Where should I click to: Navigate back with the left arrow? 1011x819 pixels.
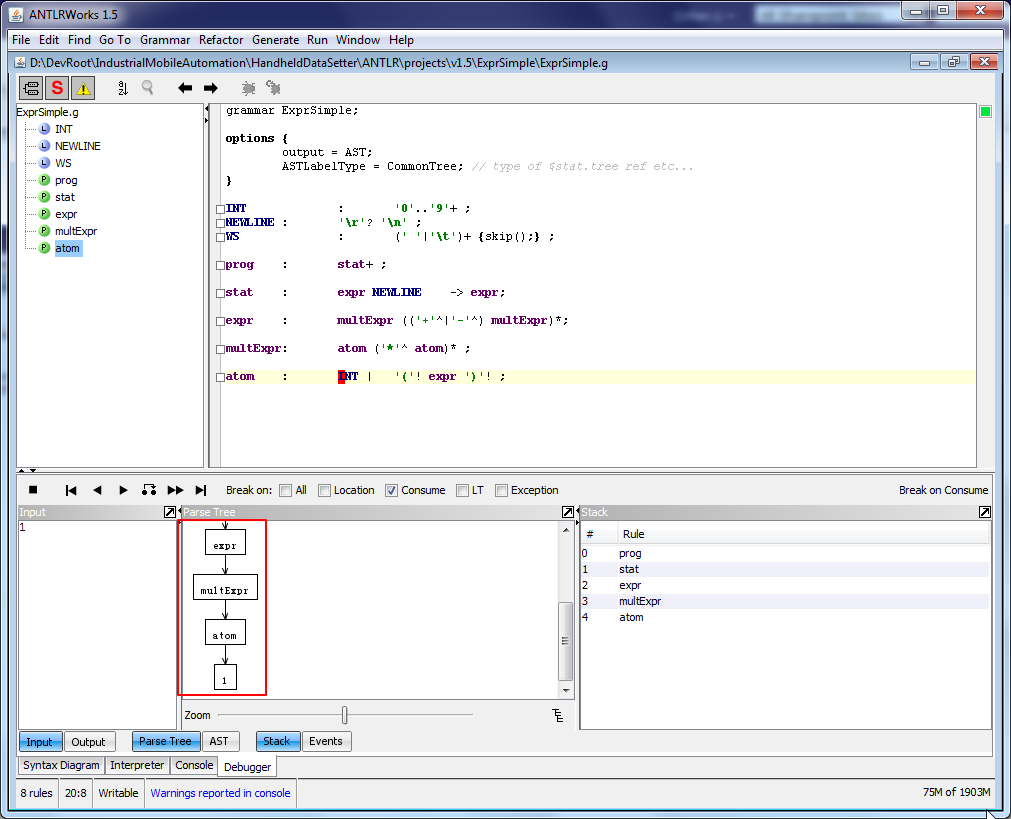185,88
